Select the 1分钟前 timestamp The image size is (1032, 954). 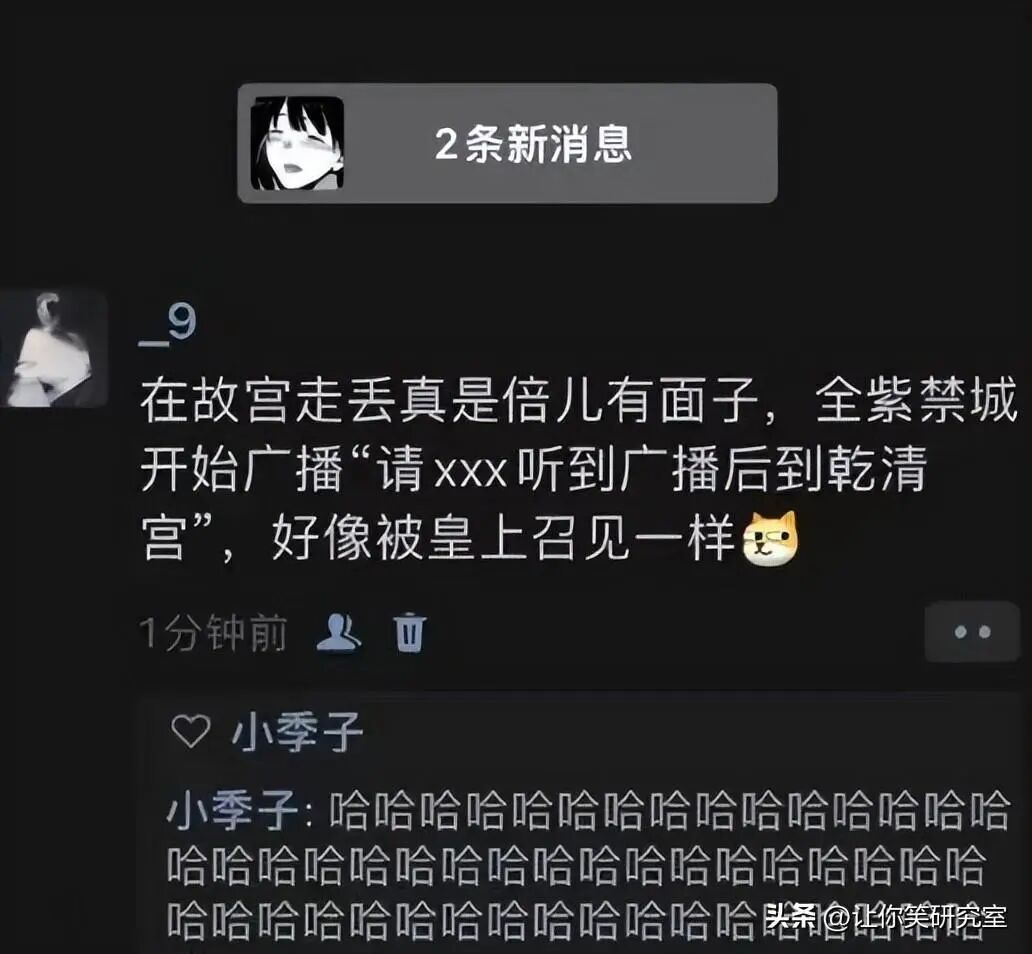point(213,633)
